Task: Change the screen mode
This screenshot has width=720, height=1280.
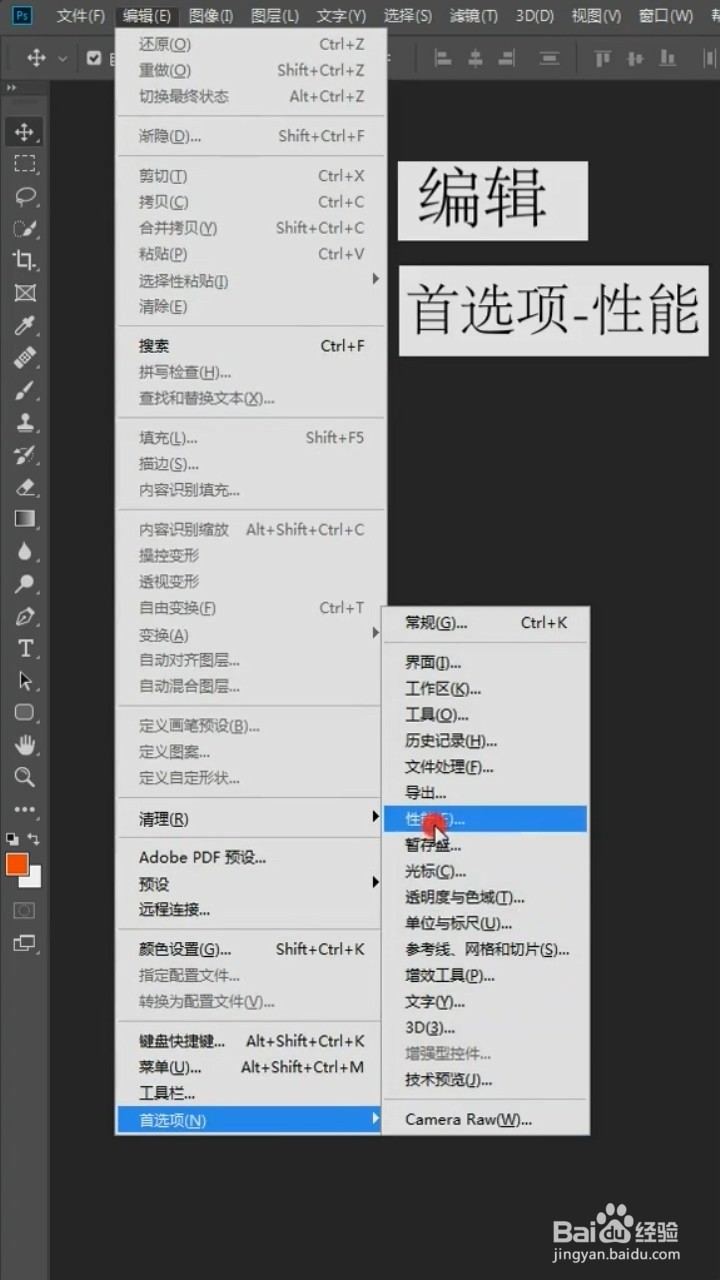Action: [24, 943]
